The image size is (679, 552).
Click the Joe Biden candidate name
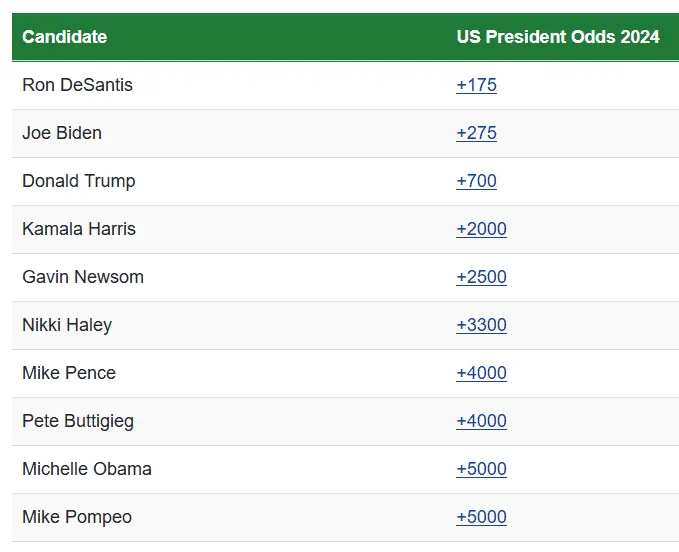click(x=62, y=133)
